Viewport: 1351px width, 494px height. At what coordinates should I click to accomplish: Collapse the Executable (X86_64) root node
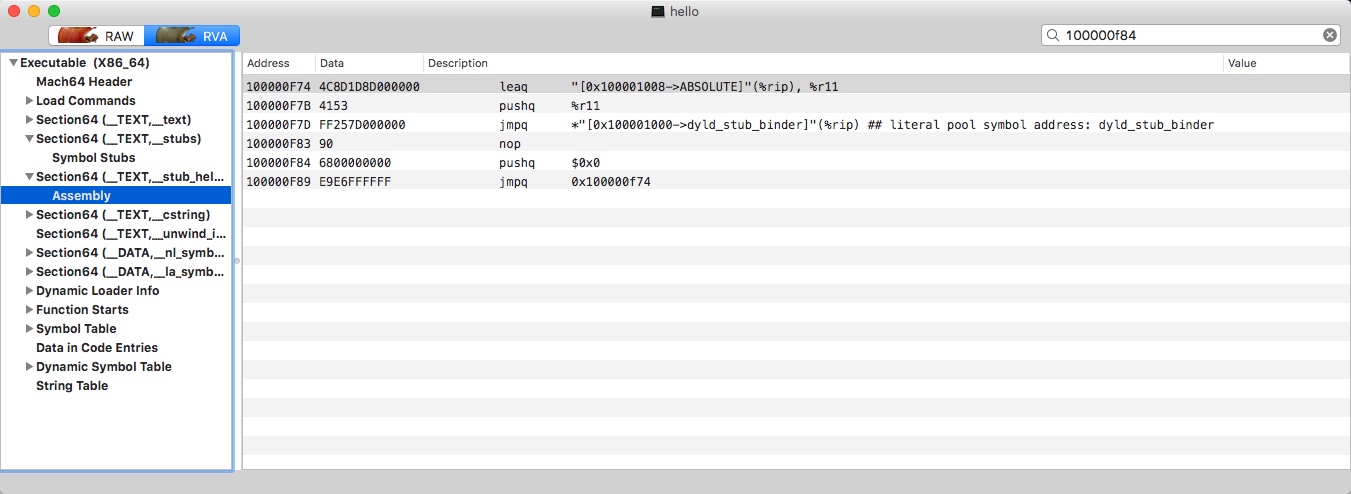[12, 63]
